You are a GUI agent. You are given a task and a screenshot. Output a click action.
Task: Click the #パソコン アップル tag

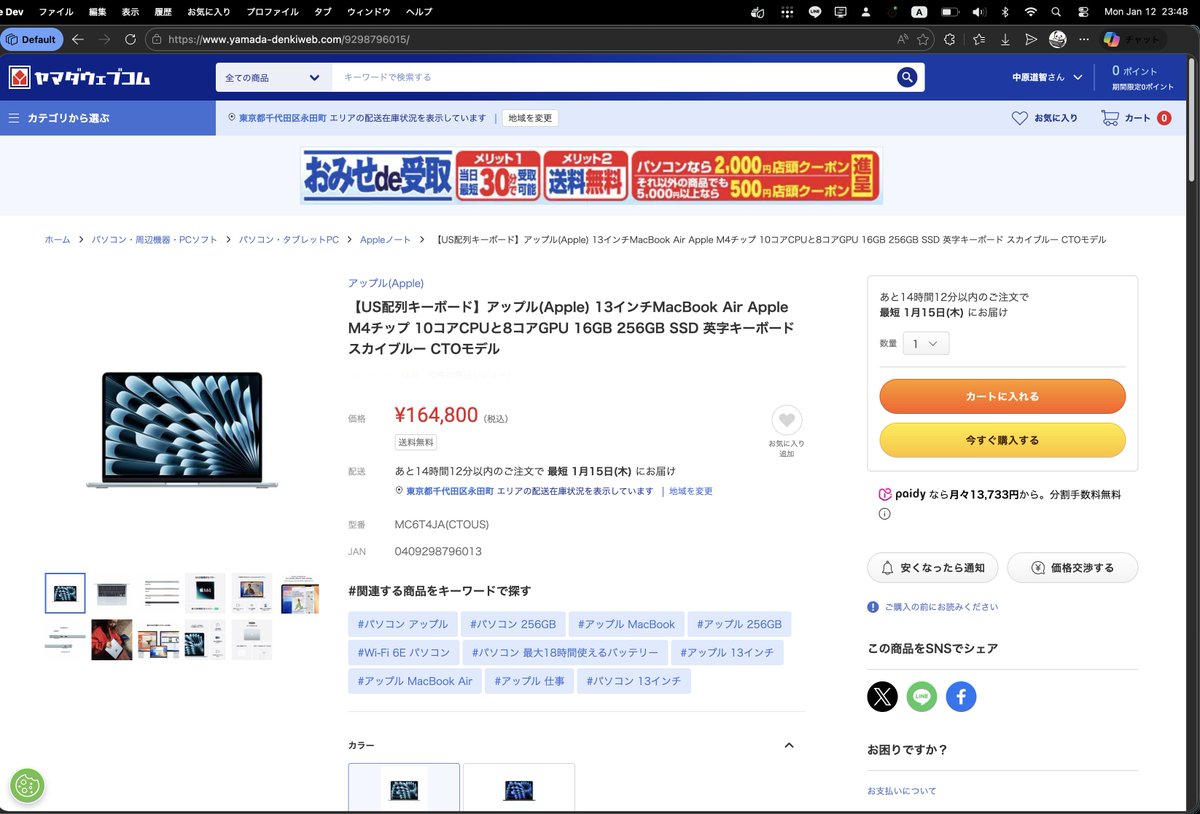click(403, 624)
